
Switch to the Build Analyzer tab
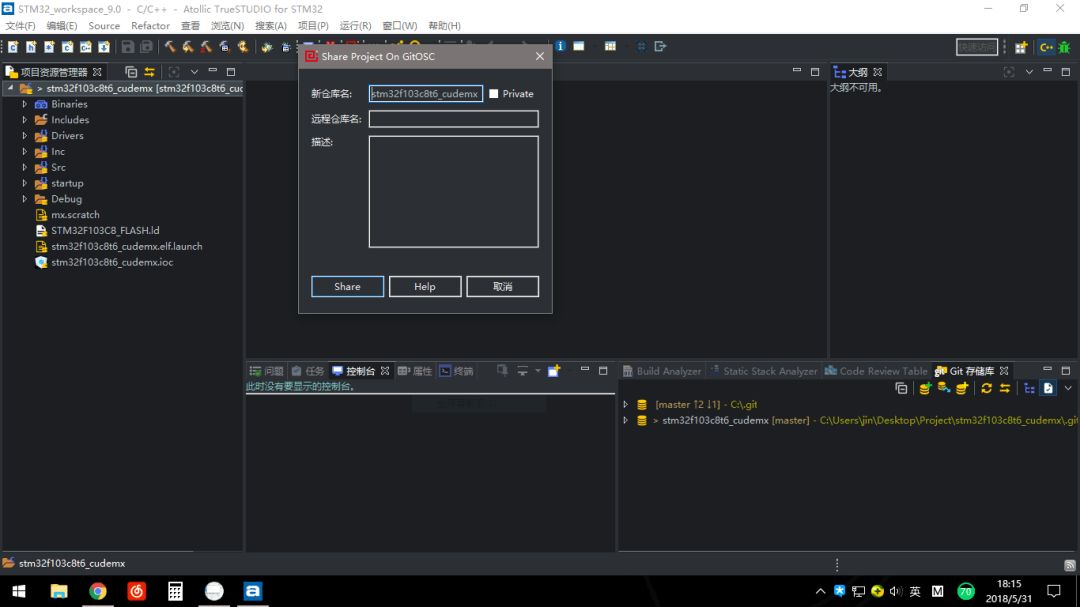point(661,371)
